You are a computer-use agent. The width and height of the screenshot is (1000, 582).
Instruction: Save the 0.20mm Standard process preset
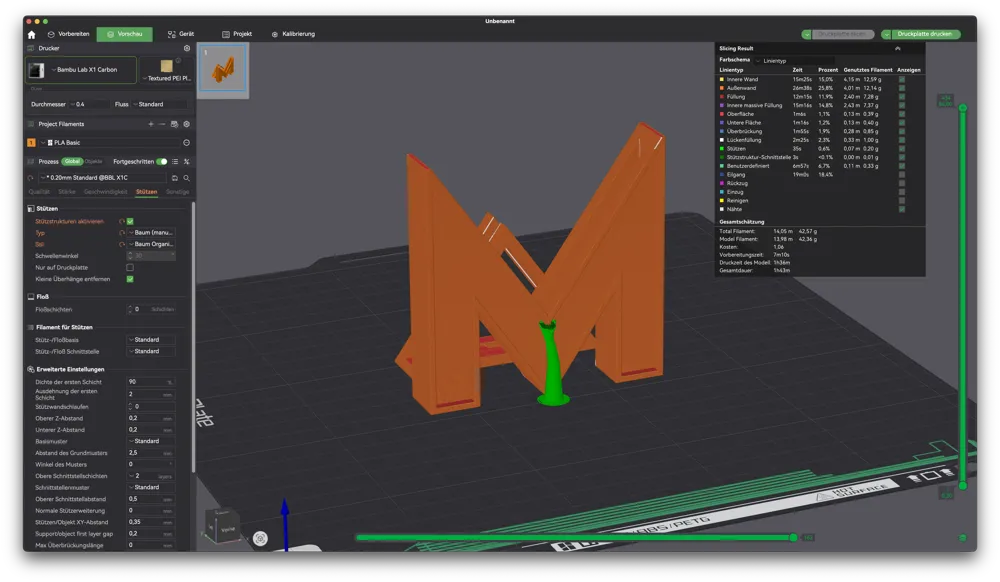(175, 178)
